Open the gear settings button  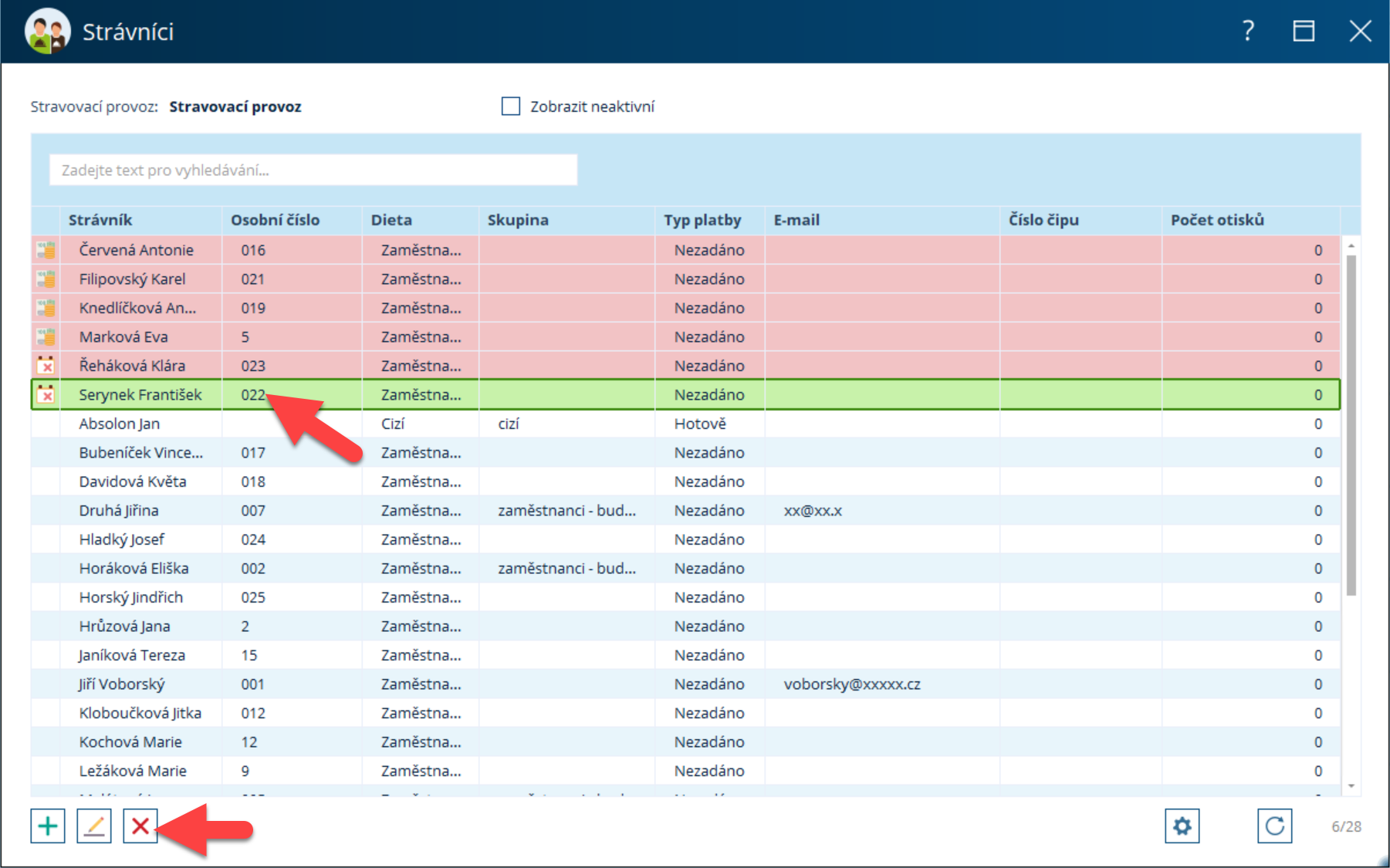tap(1182, 826)
